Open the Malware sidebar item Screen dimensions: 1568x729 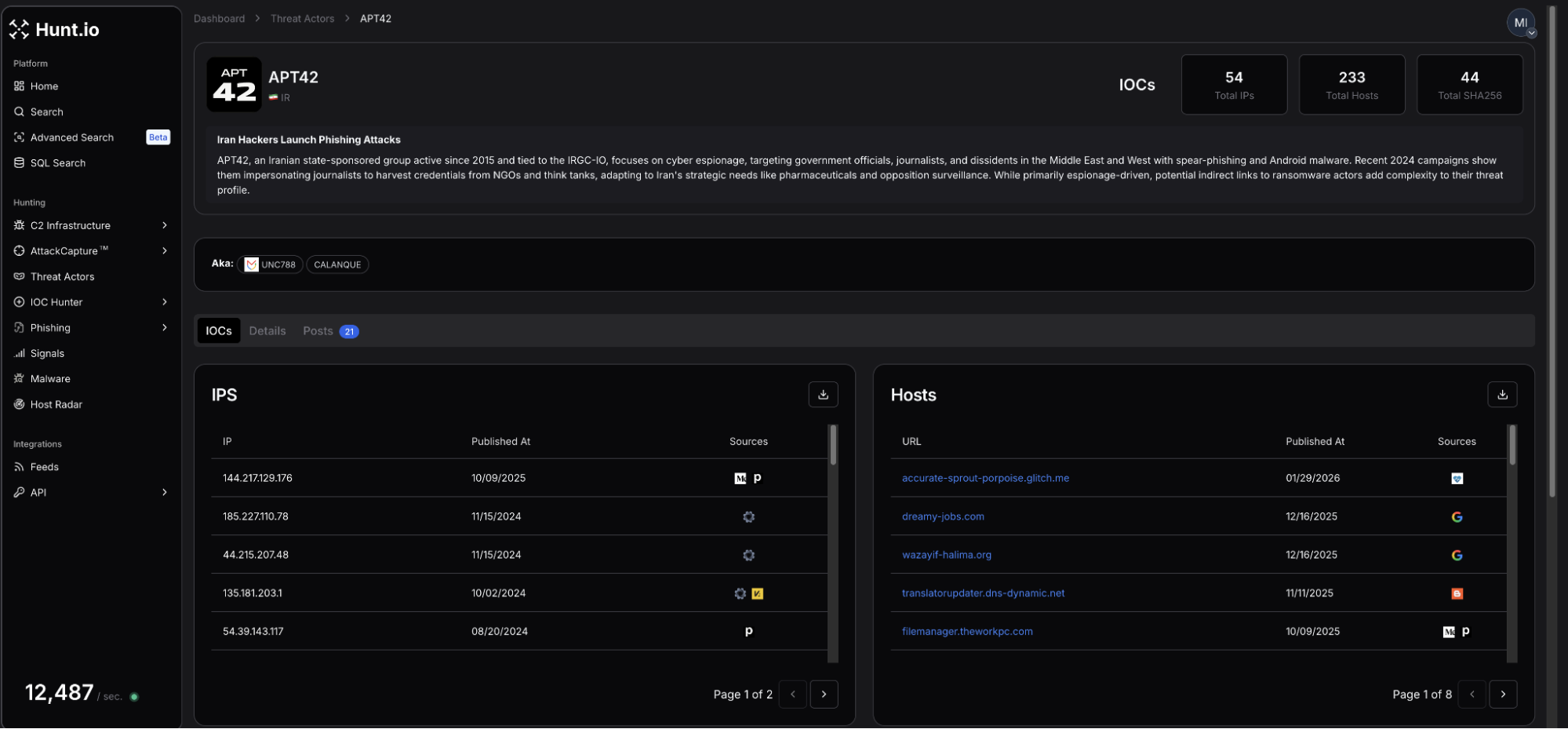[x=50, y=379]
